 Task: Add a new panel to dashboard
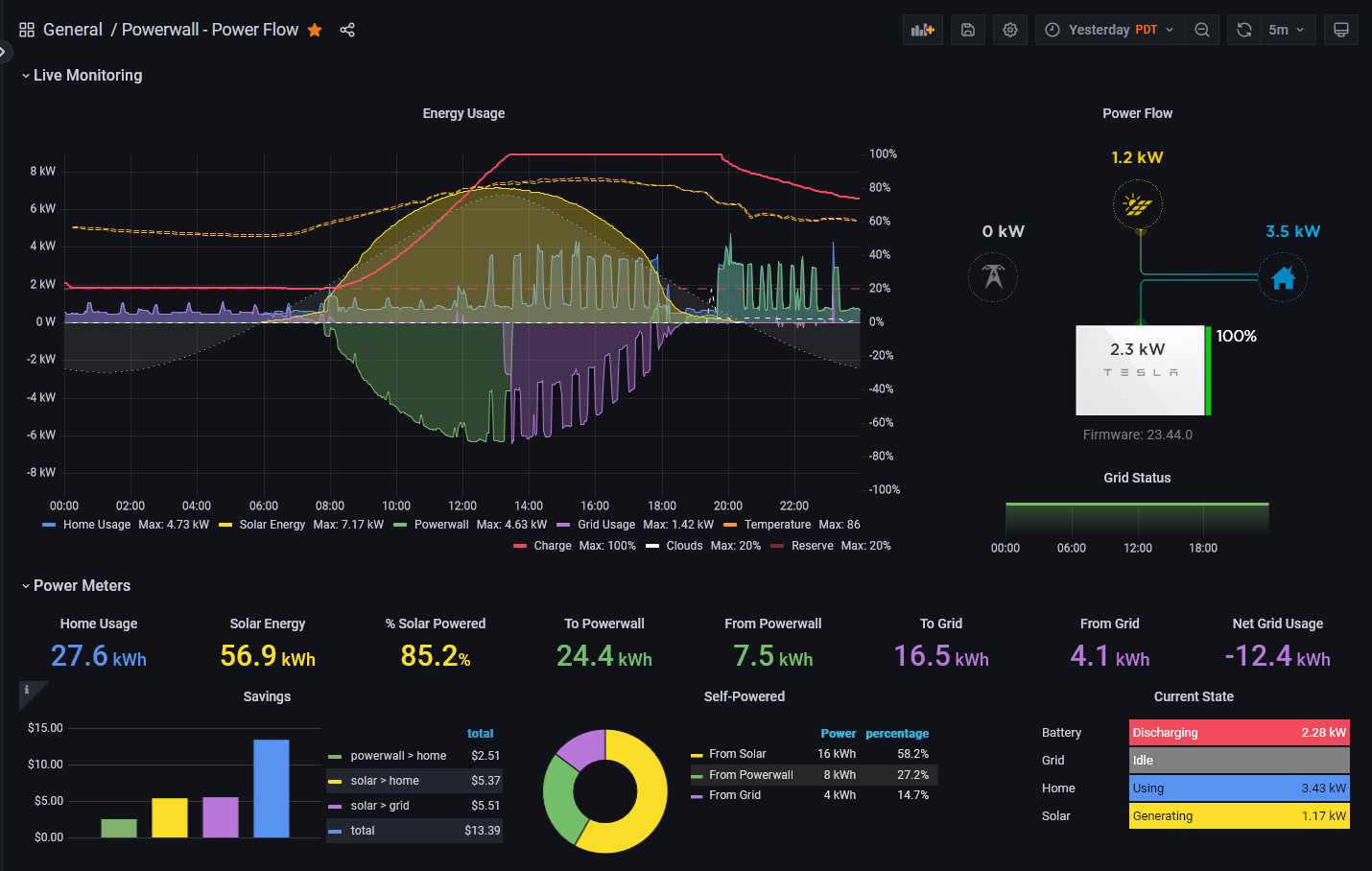[x=923, y=30]
